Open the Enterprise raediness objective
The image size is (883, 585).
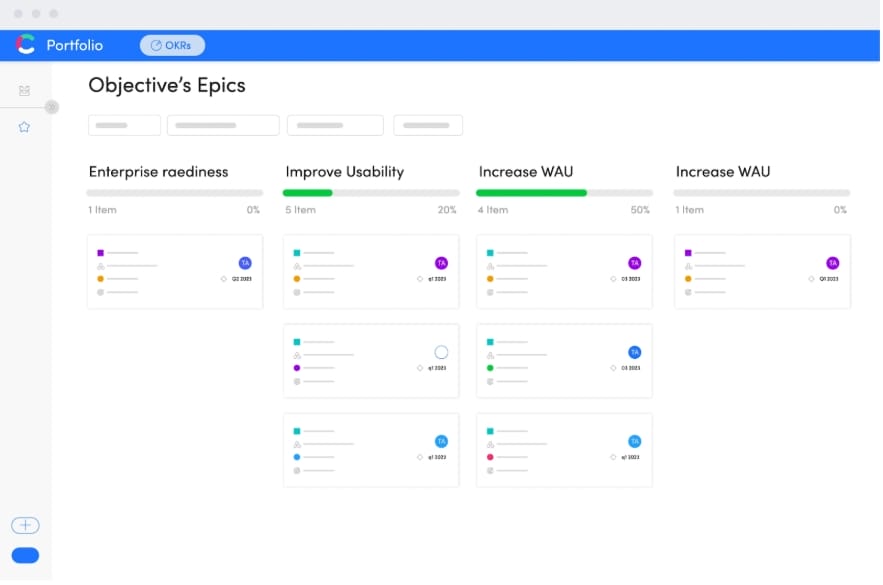160,172
